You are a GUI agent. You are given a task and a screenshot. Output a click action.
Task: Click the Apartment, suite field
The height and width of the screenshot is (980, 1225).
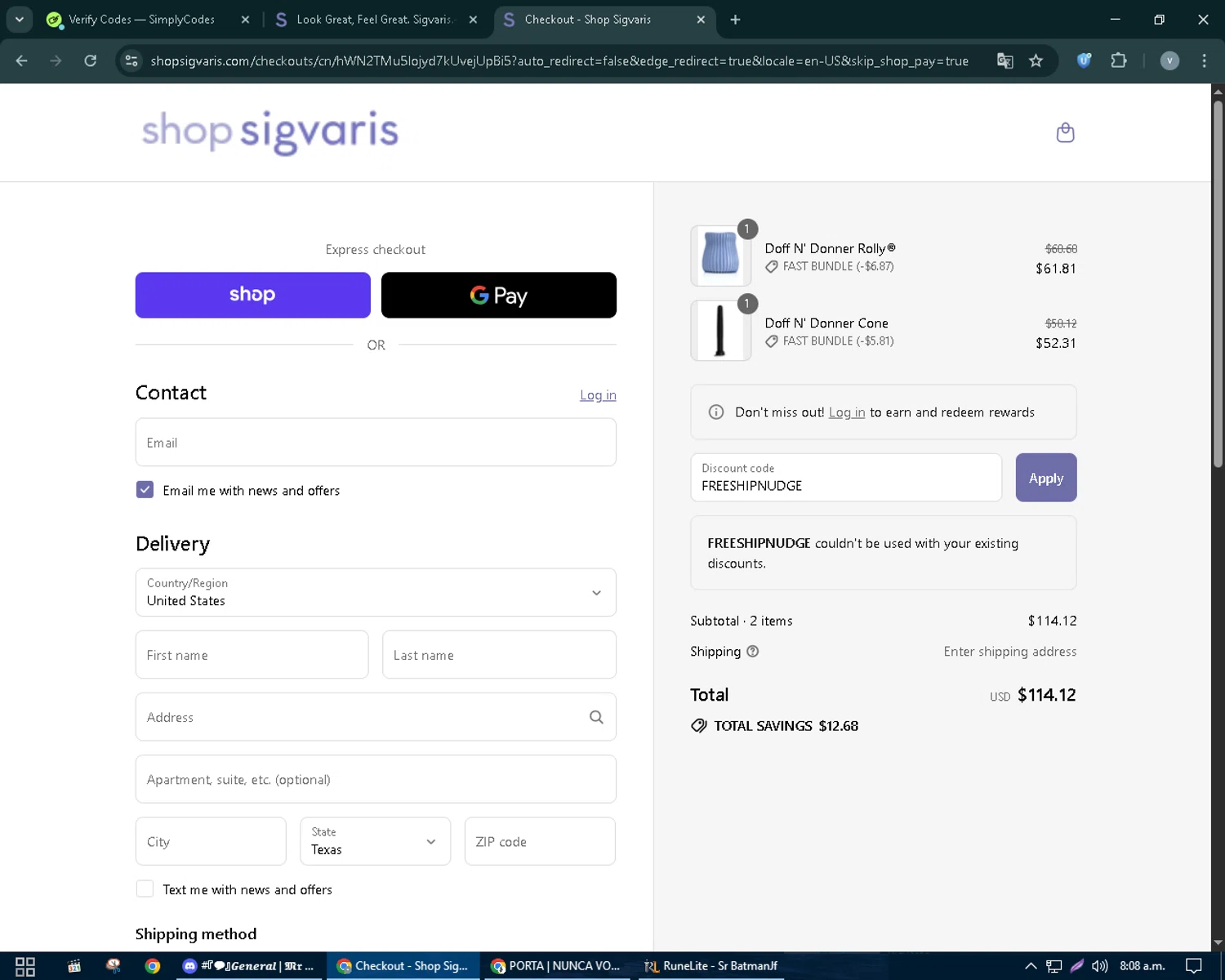pos(376,779)
